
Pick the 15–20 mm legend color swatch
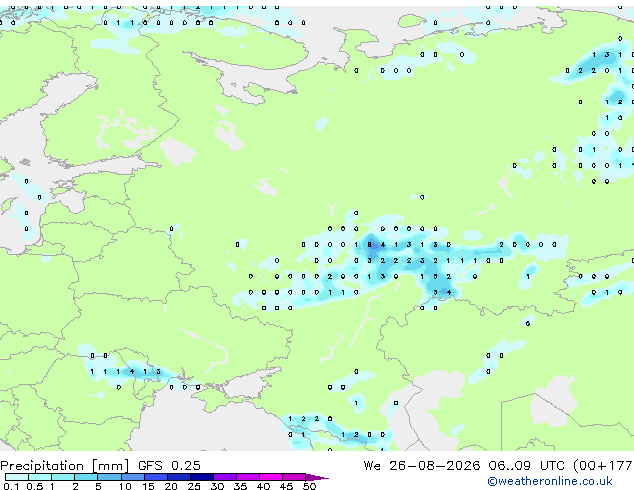155,477
